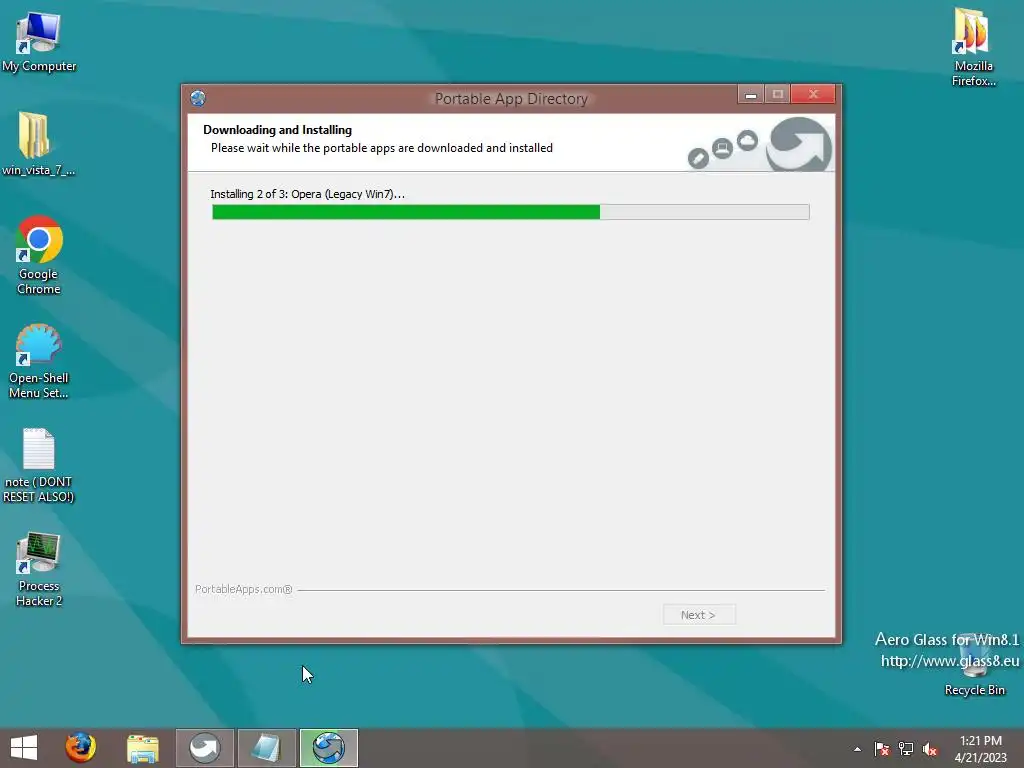Viewport: 1024px width, 768px height.
Task: Select the Portable App Directory taskbar button
Action: point(328,748)
